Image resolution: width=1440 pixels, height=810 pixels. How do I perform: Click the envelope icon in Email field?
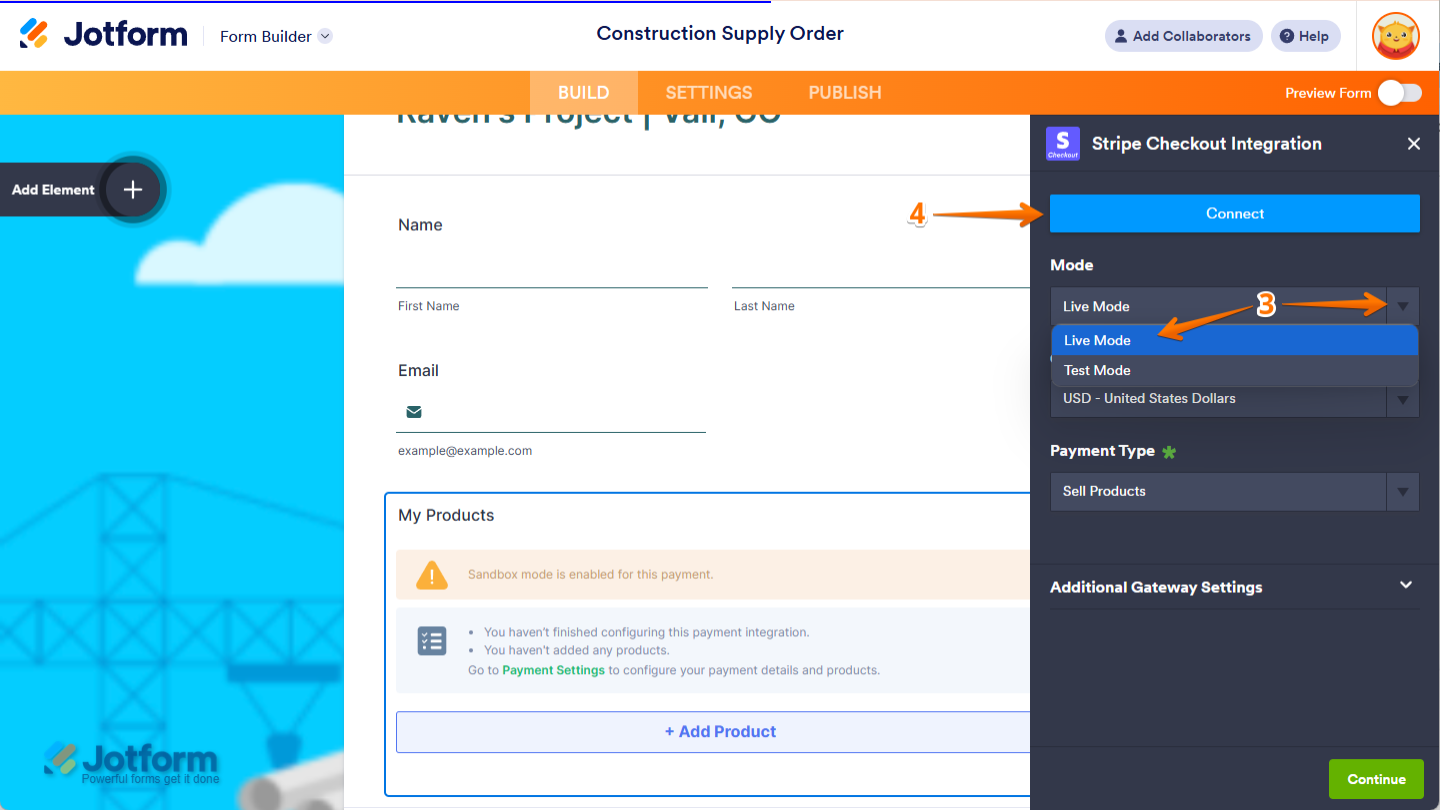coord(414,412)
